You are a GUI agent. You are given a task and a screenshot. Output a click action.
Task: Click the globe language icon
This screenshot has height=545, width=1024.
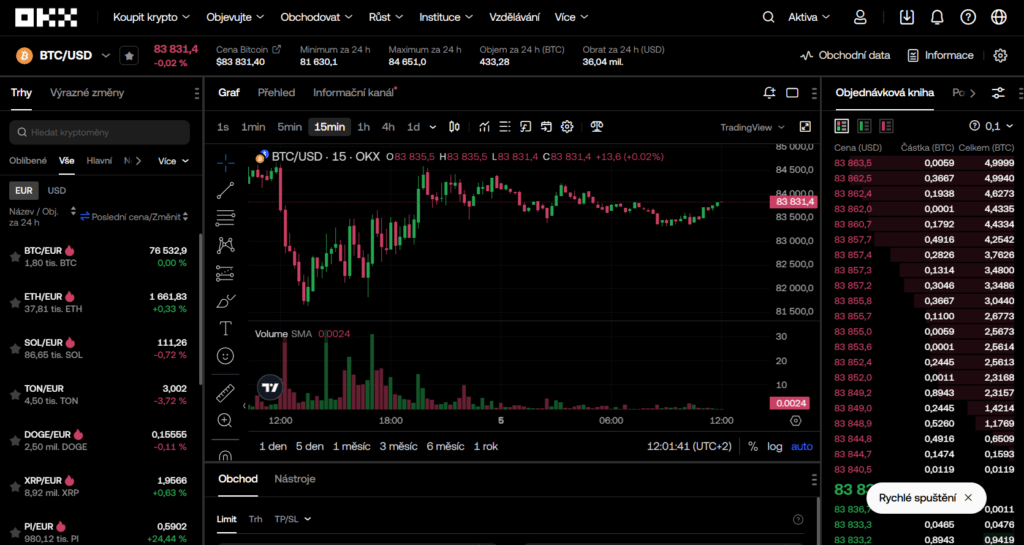coord(999,17)
